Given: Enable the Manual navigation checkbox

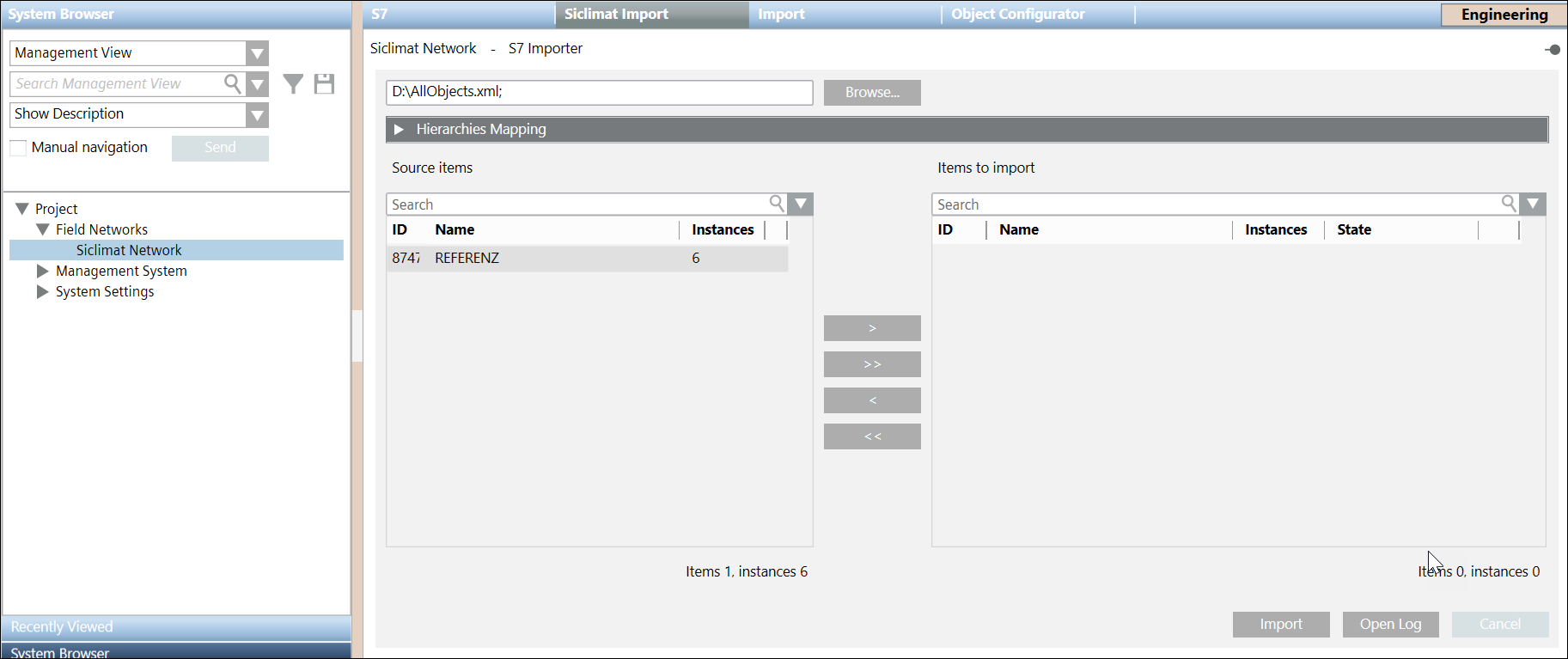Looking at the screenshot, I should click(x=18, y=148).
